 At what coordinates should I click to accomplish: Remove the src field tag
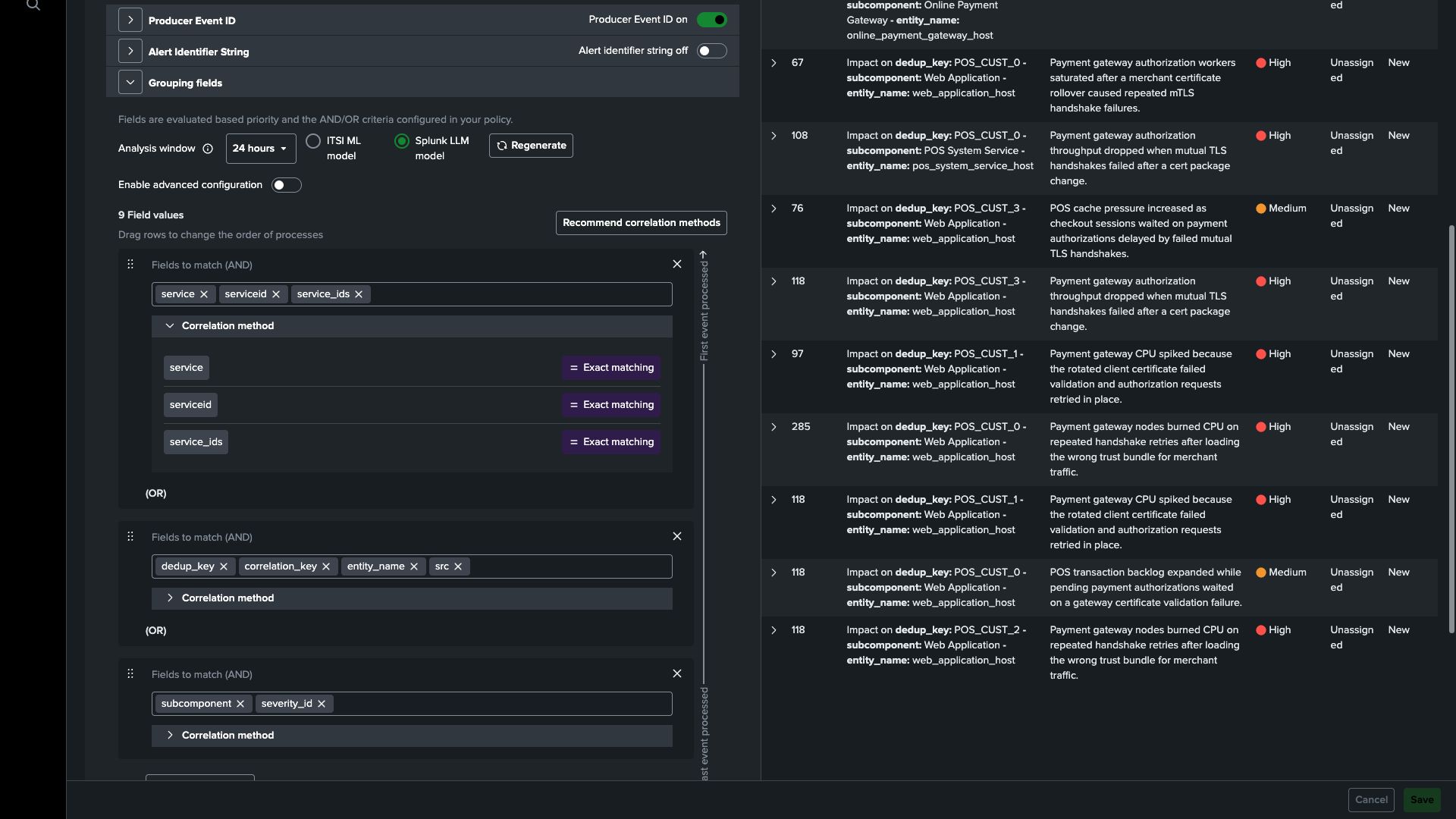[x=458, y=566]
